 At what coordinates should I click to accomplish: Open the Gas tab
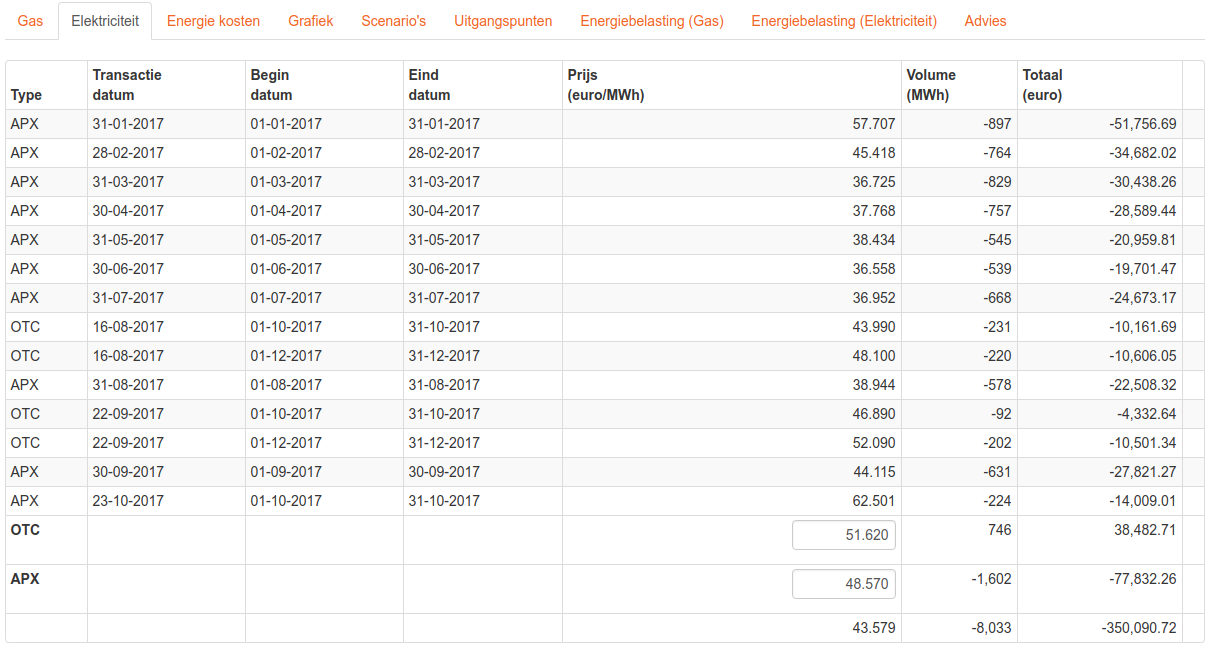[x=30, y=21]
